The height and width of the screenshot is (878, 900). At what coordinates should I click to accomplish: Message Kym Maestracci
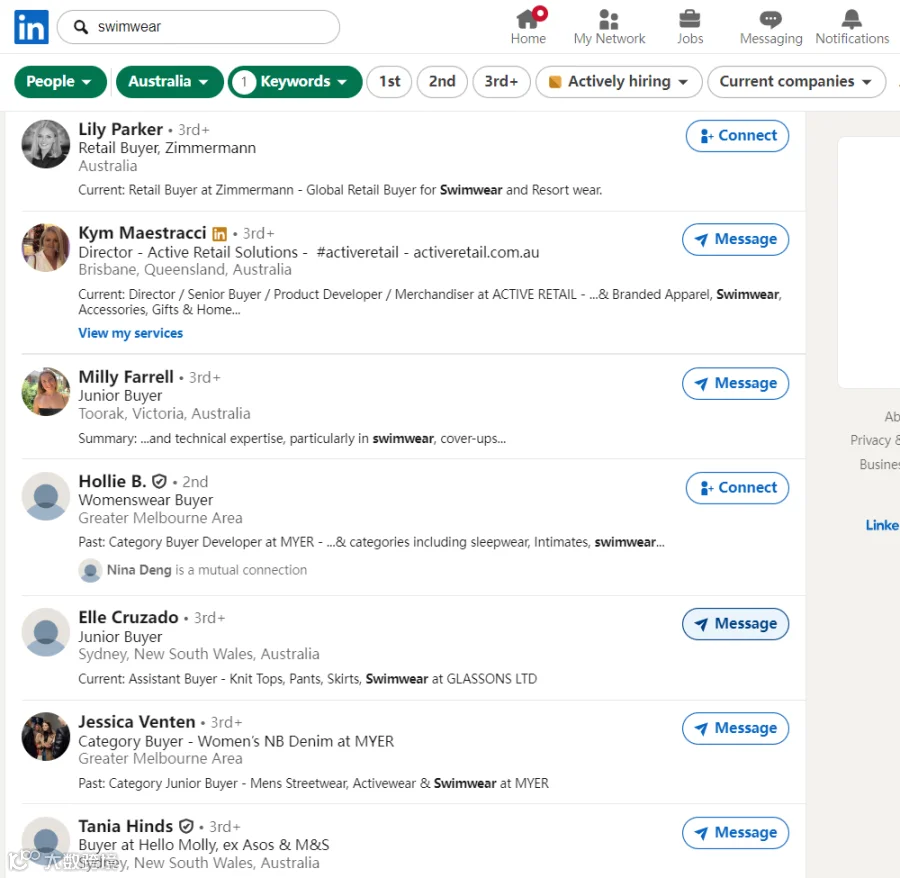click(735, 239)
